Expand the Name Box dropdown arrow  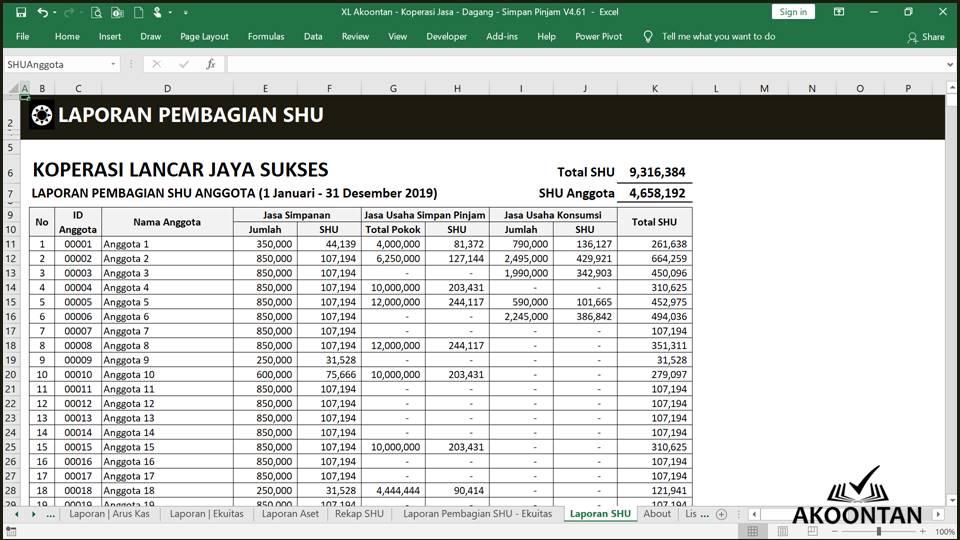113,64
